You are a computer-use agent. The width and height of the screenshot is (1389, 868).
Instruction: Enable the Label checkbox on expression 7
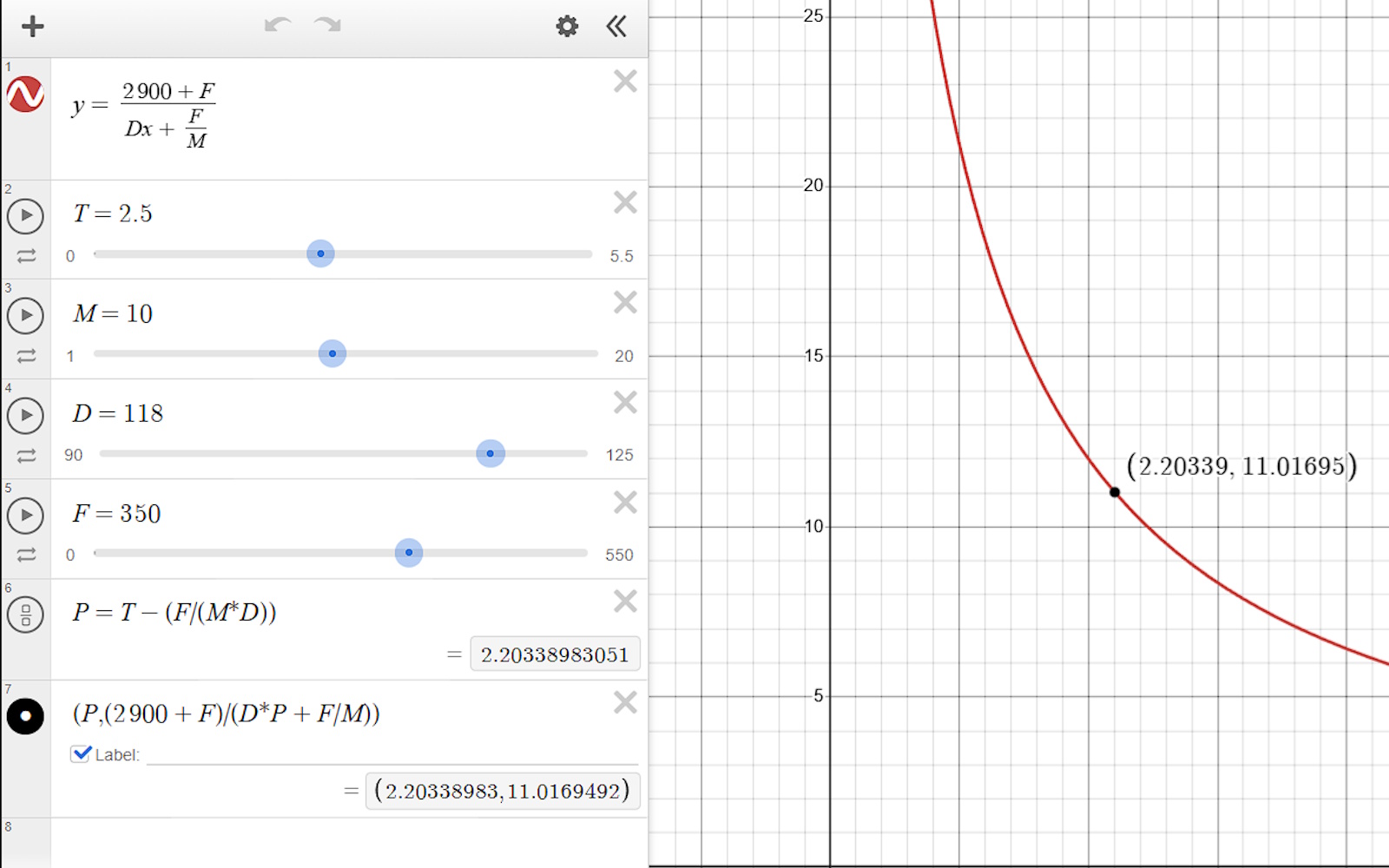click(81, 753)
